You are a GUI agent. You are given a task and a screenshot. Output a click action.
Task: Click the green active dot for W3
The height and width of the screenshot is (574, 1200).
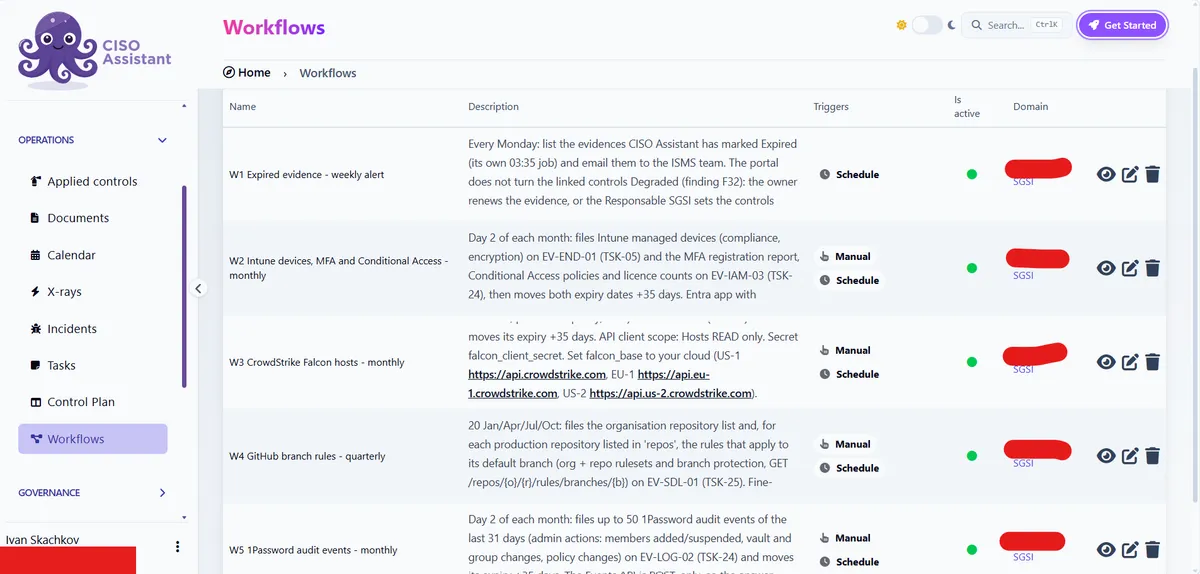(x=971, y=362)
